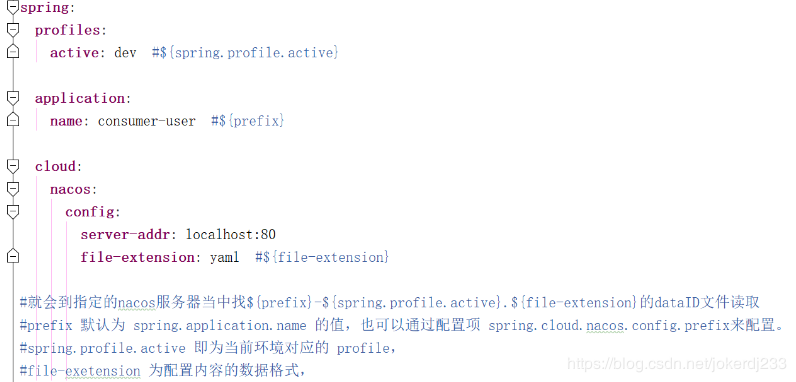Open the blog.csdn.net watermark link

677,364
